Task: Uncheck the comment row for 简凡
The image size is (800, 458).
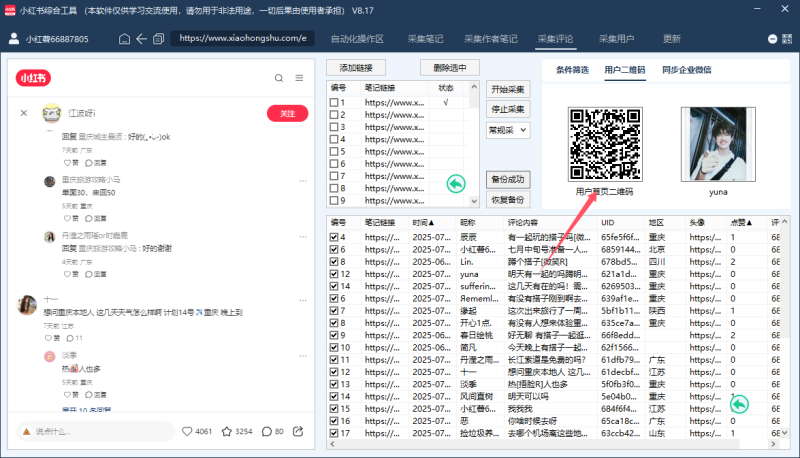Action: [x=334, y=347]
